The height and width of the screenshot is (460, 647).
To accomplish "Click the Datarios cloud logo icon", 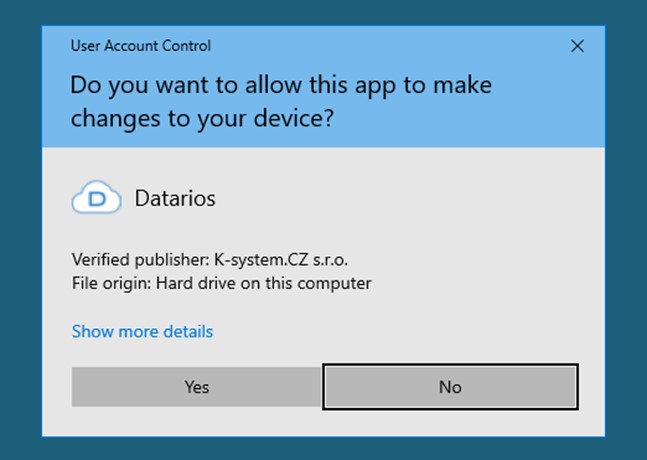I will point(96,198).
